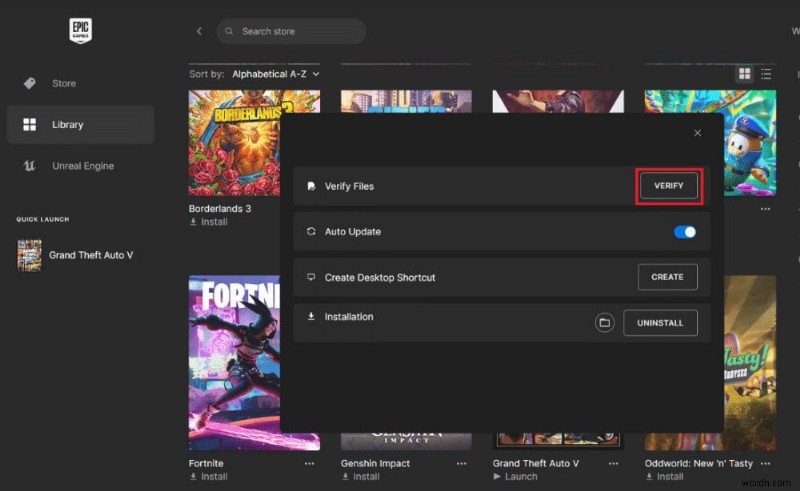This screenshot has width=800, height=491.
Task: Click the Grand Theft Auto V library title
Action: click(536, 463)
